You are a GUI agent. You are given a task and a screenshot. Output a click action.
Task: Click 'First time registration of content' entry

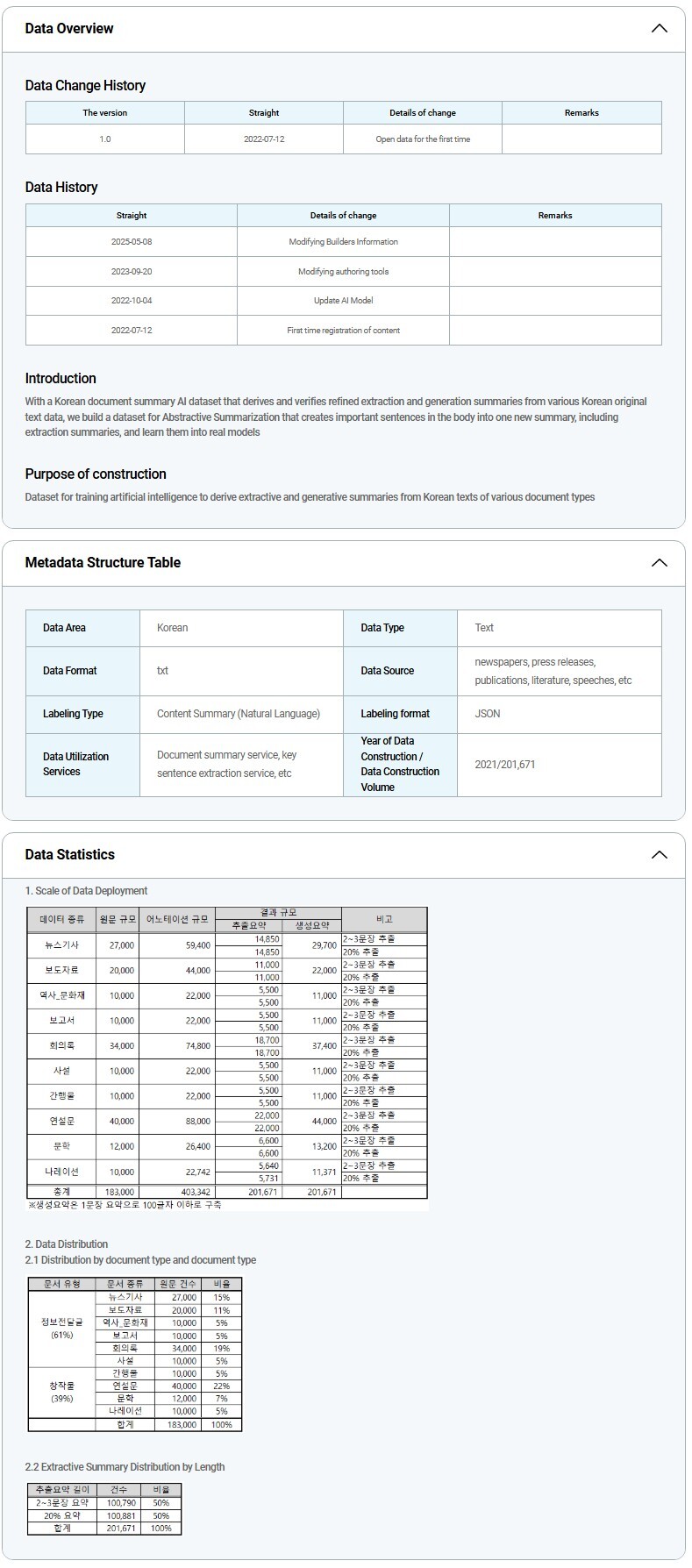tap(343, 331)
